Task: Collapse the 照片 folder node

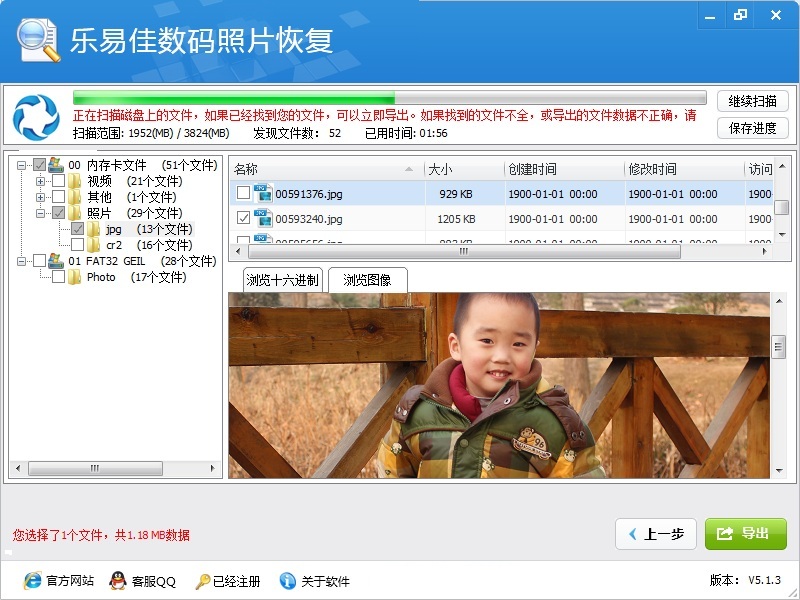Action: tap(40, 213)
